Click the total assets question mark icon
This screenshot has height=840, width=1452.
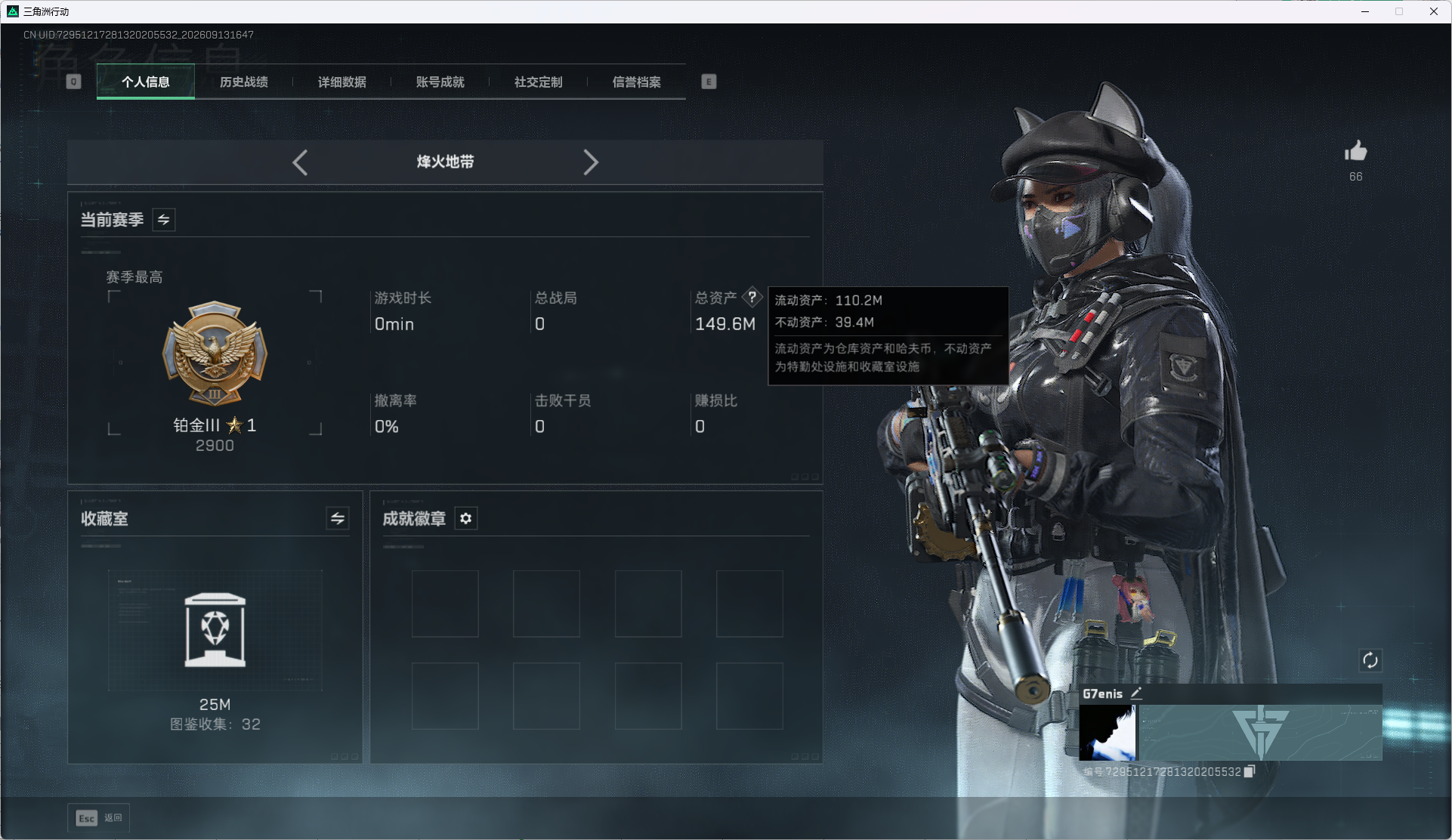752,297
